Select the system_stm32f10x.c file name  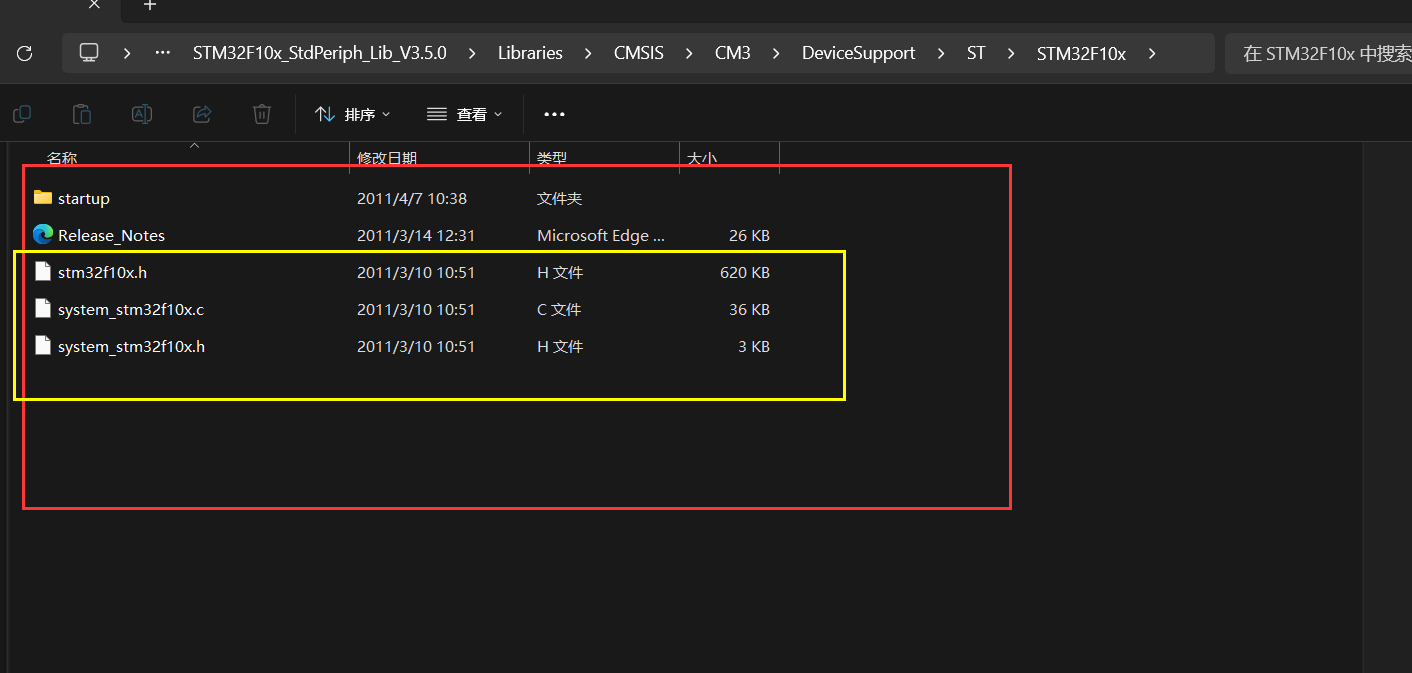pos(131,310)
